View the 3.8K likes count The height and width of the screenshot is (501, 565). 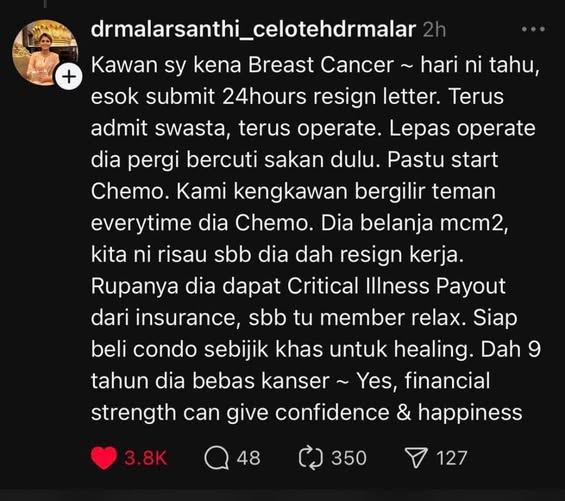point(146,458)
